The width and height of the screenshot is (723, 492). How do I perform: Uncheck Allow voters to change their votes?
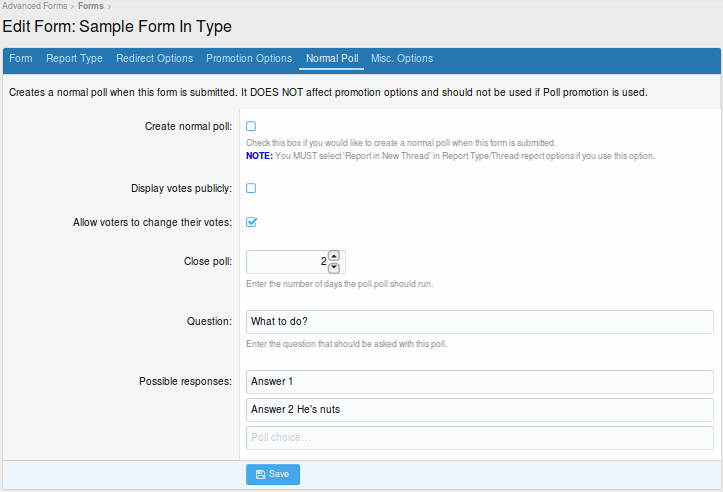pyautogui.click(x=251, y=222)
